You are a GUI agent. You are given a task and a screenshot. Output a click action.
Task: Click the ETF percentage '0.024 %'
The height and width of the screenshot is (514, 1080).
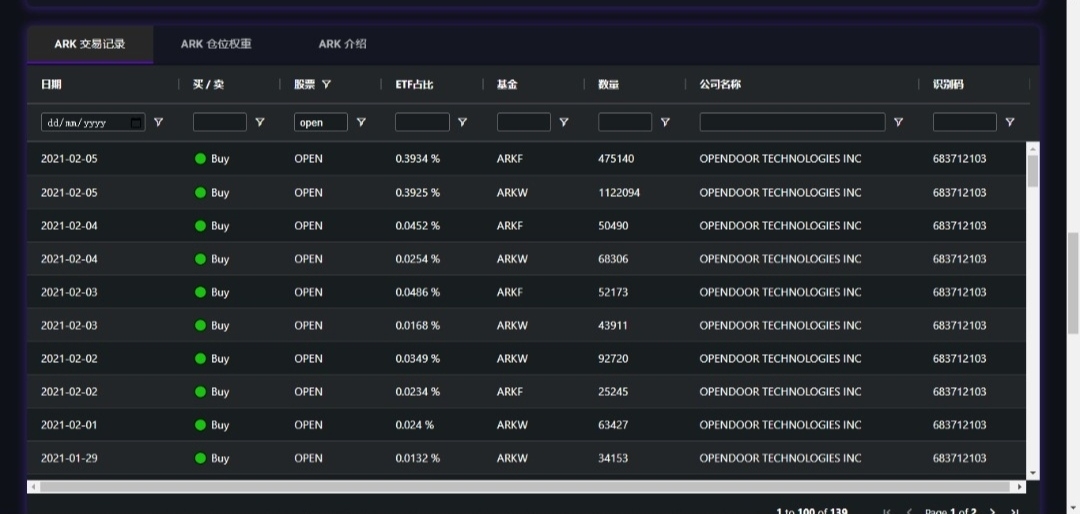click(415, 425)
